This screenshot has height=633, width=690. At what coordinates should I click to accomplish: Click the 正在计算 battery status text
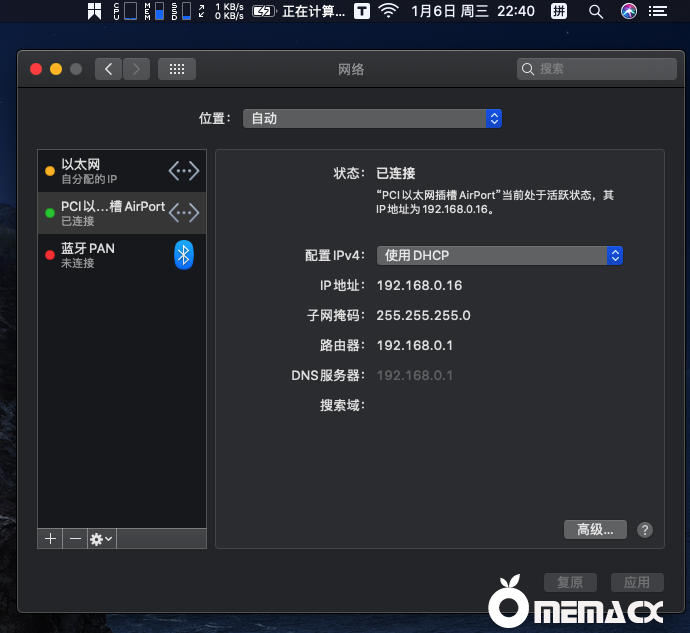(313, 11)
